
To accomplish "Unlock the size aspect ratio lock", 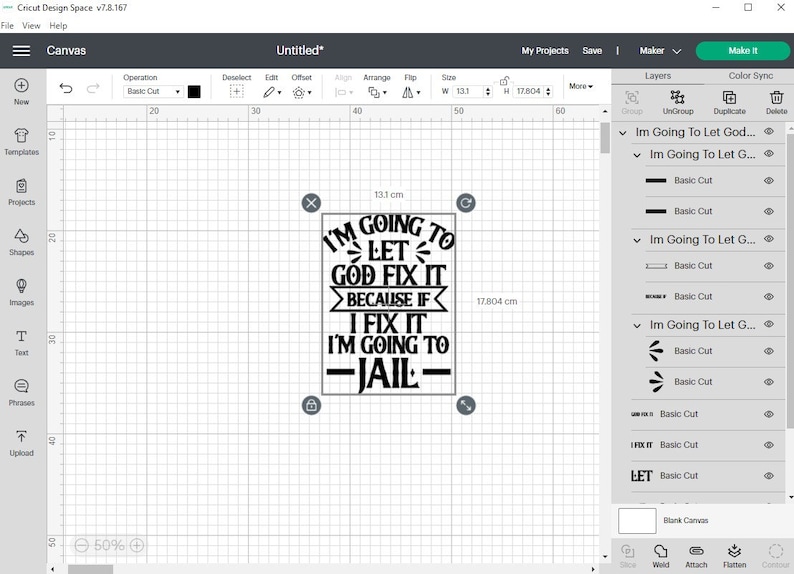I will (504, 81).
